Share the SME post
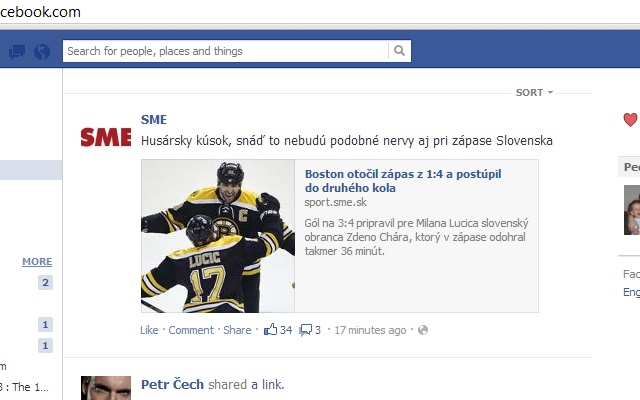Viewport: 640px width, 400px height. (237, 330)
